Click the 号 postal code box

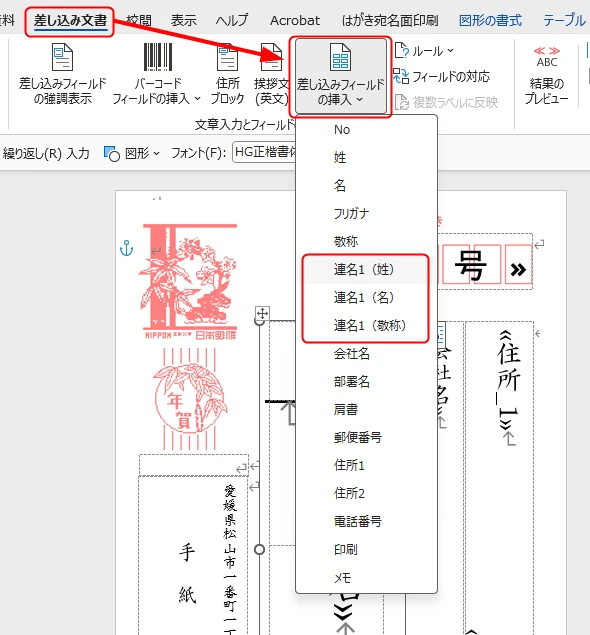[471, 265]
